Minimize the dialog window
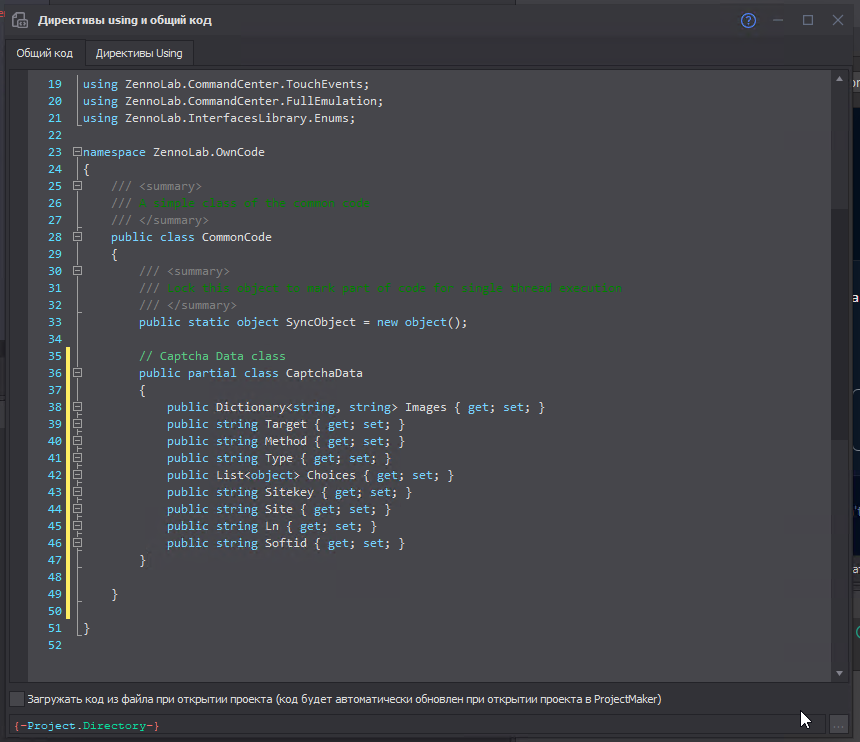The width and height of the screenshot is (860, 742). [x=778, y=20]
